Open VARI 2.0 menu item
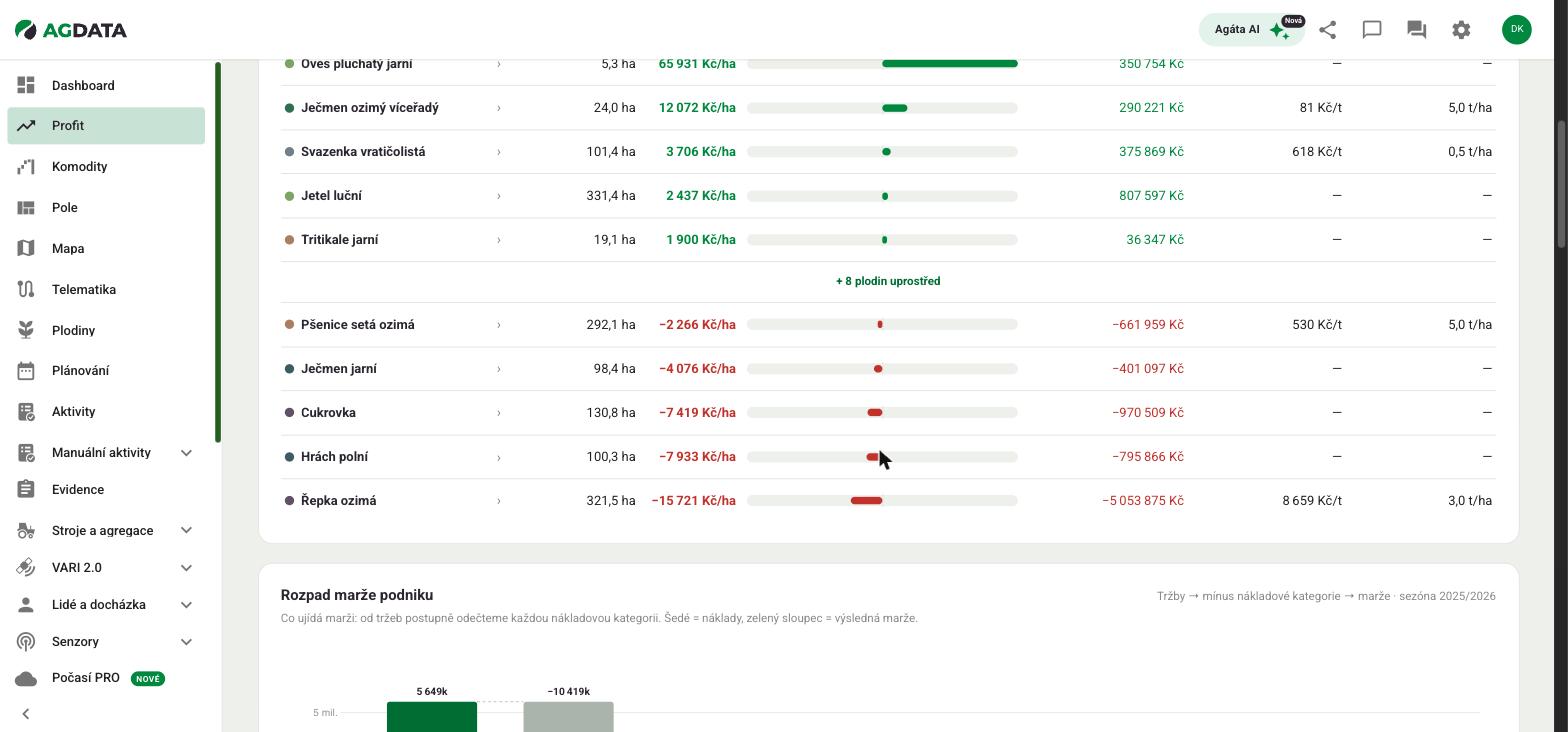The width and height of the screenshot is (1568, 732). pyautogui.click(x=77, y=568)
